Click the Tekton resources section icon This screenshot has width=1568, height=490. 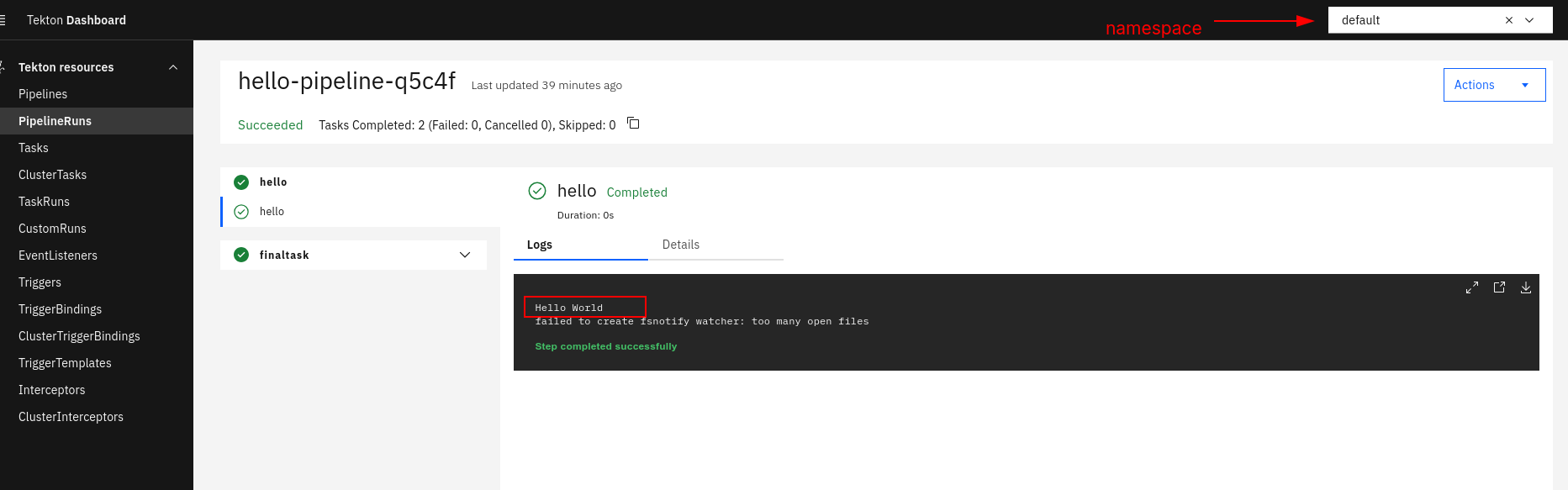3,67
